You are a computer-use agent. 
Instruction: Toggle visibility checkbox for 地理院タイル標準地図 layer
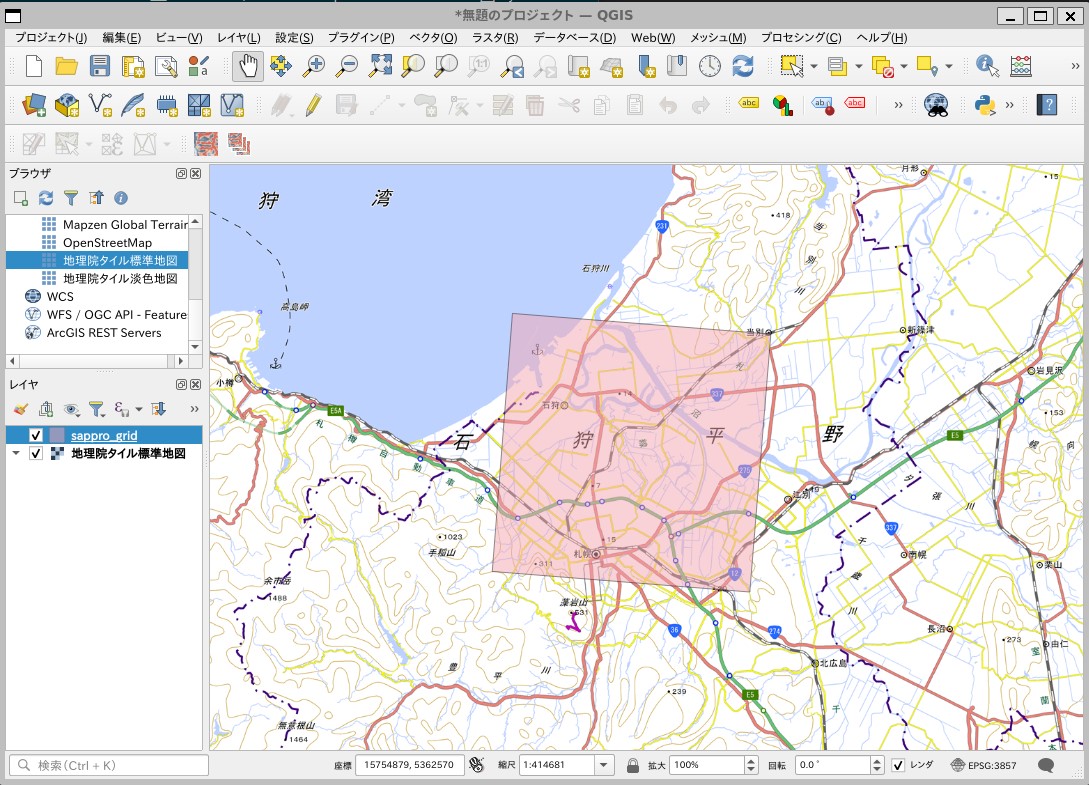(36, 454)
